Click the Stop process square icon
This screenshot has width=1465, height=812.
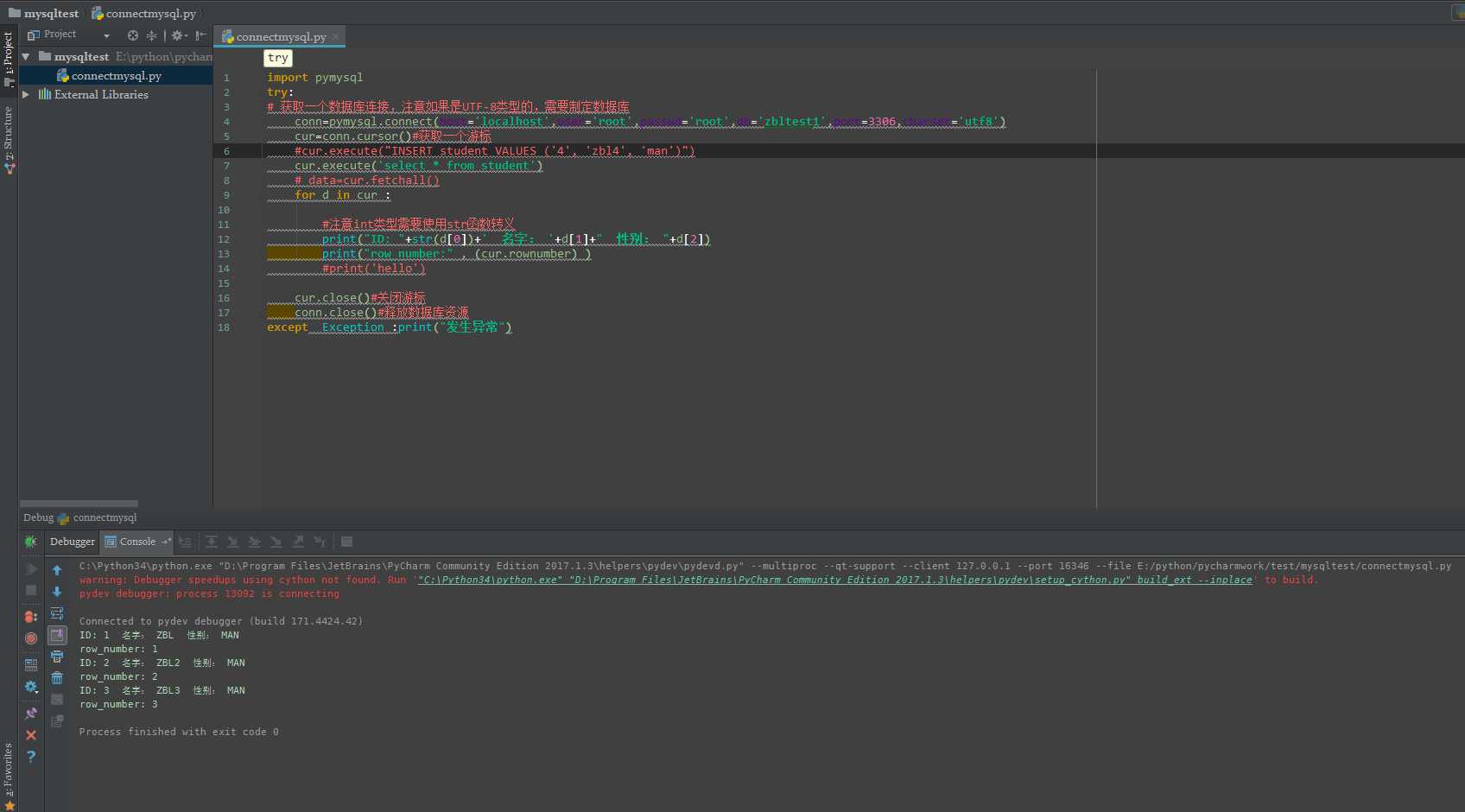click(x=31, y=590)
